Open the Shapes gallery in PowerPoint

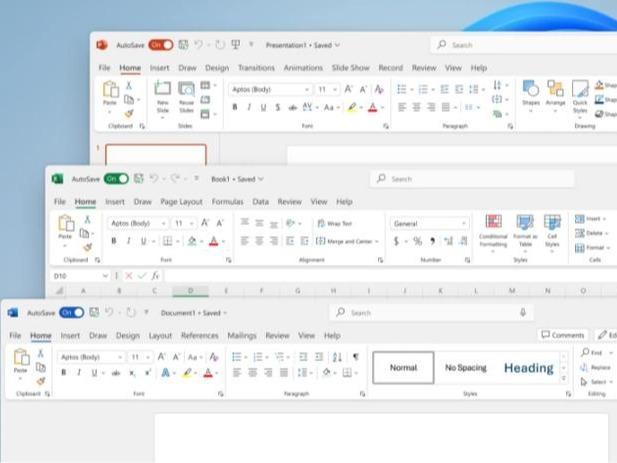click(x=531, y=90)
